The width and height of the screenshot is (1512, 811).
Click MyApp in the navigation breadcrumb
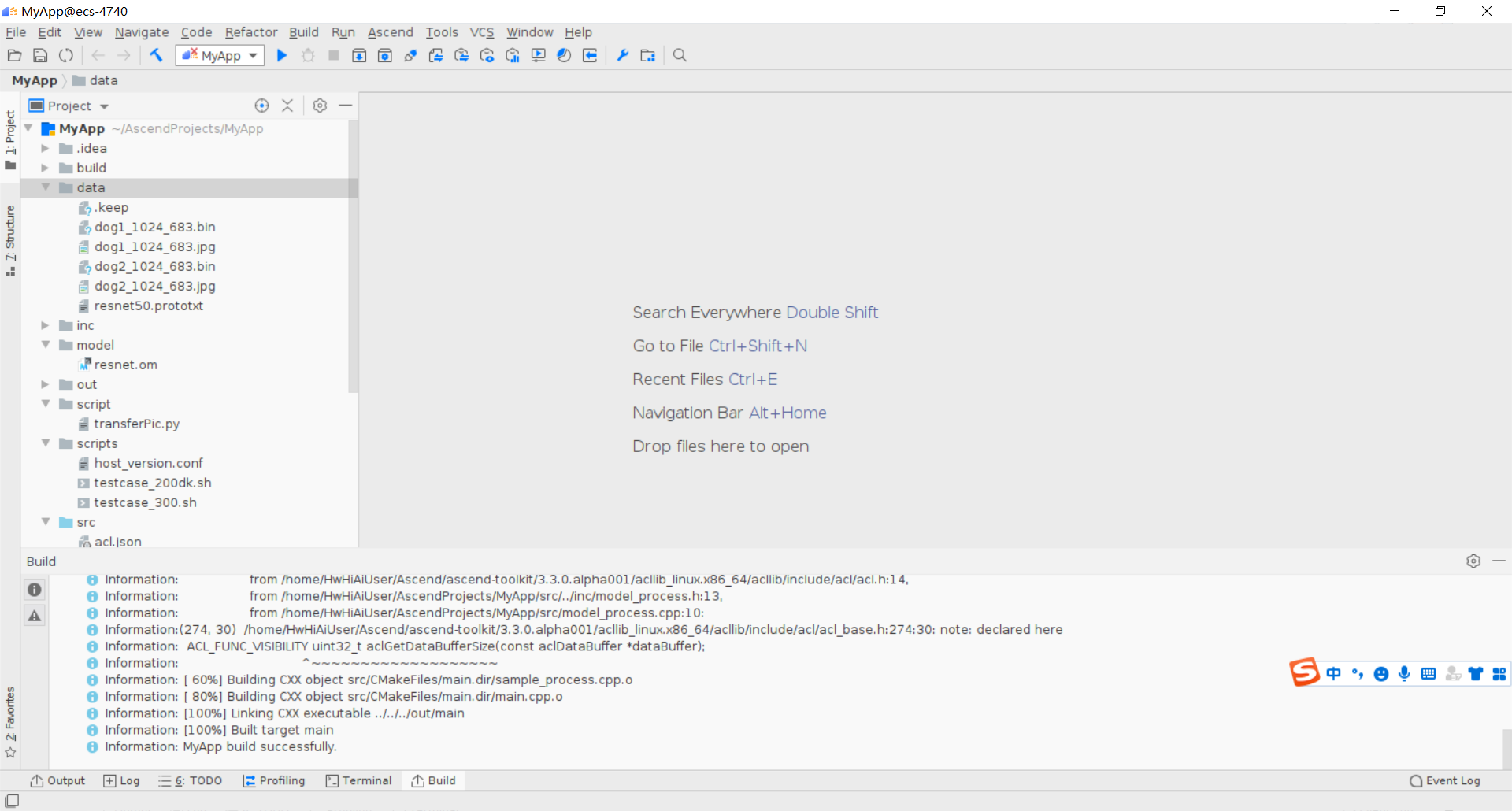(35, 80)
